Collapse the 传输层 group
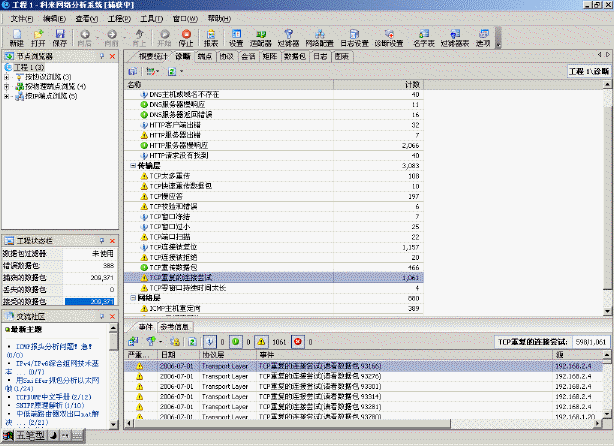 (133, 166)
